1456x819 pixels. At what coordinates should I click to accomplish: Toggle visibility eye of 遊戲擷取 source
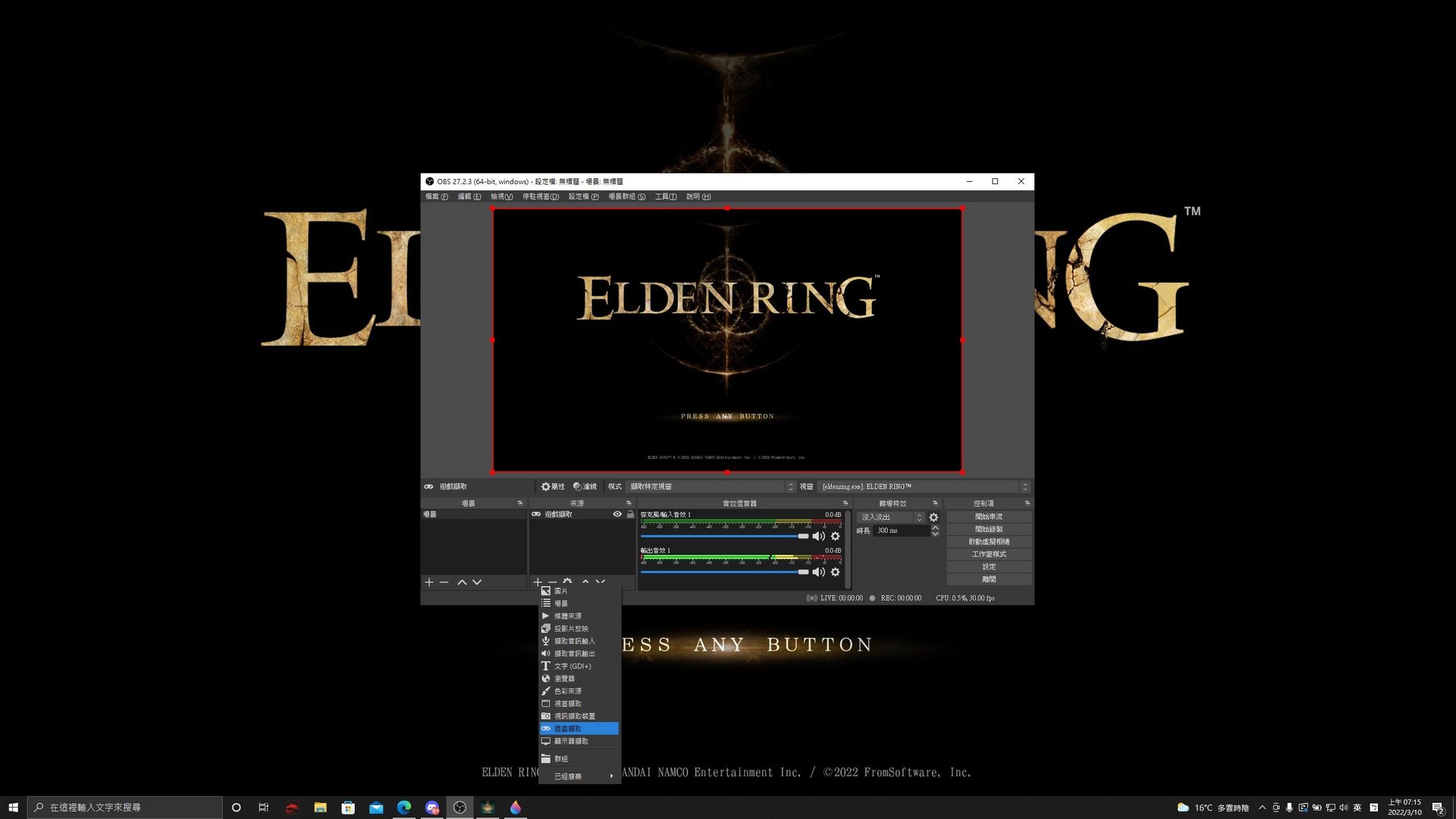click(x=617, y=514)
